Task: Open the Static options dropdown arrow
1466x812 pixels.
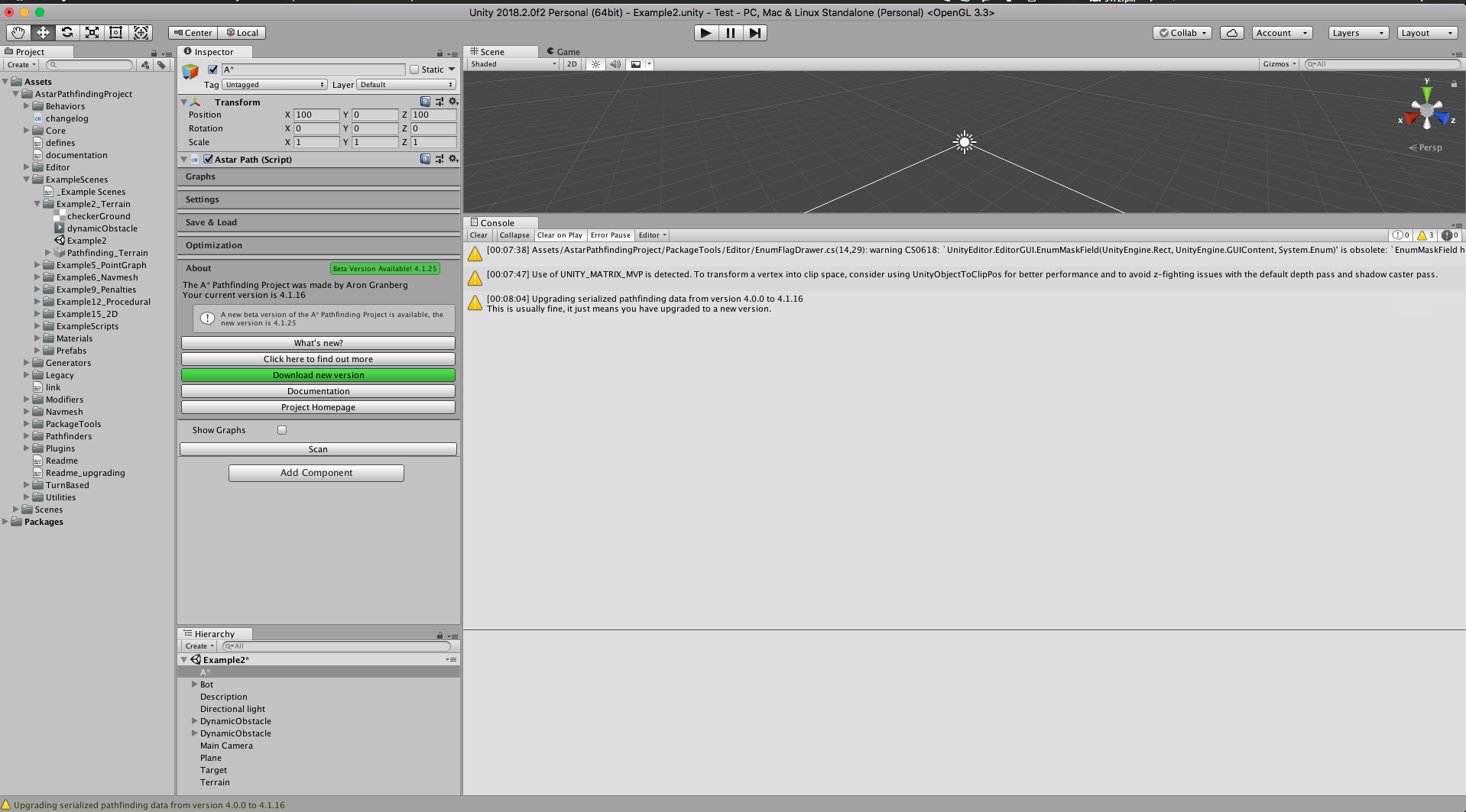Action: (452, 70)
